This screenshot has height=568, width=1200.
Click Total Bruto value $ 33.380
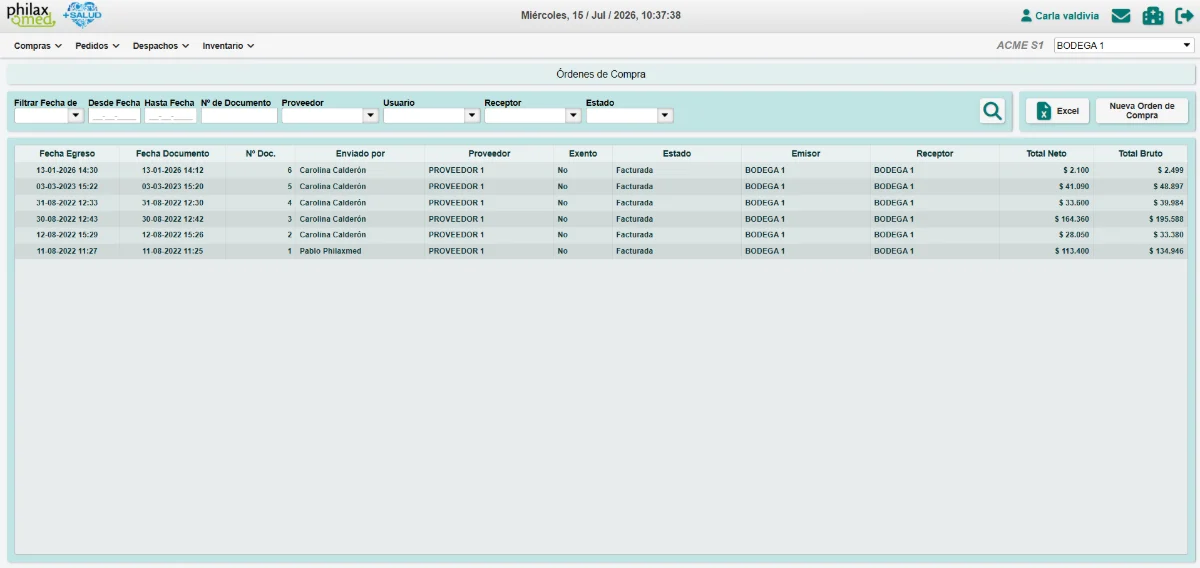coord(1167,235)
